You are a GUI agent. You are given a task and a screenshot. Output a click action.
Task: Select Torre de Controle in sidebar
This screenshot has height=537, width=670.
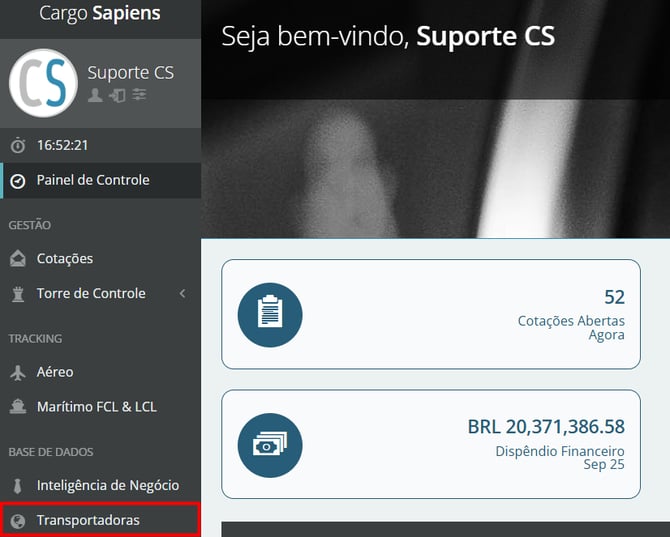click(x=91, y=294)
